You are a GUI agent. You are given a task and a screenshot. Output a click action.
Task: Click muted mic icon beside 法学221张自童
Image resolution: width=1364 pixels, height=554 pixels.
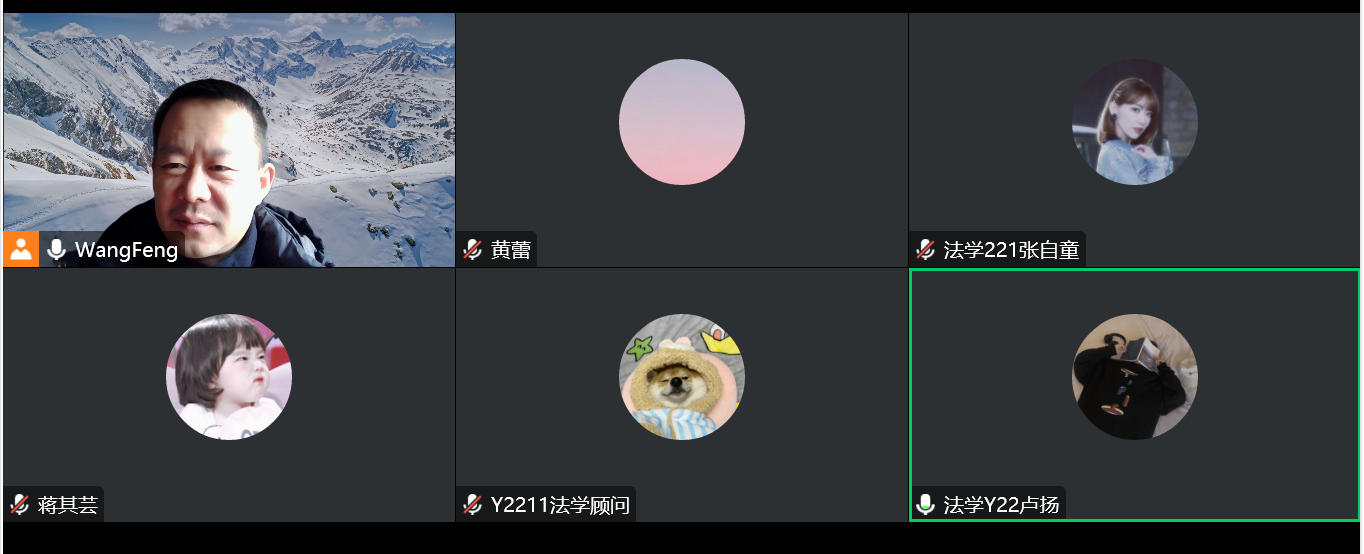[926, 250]
